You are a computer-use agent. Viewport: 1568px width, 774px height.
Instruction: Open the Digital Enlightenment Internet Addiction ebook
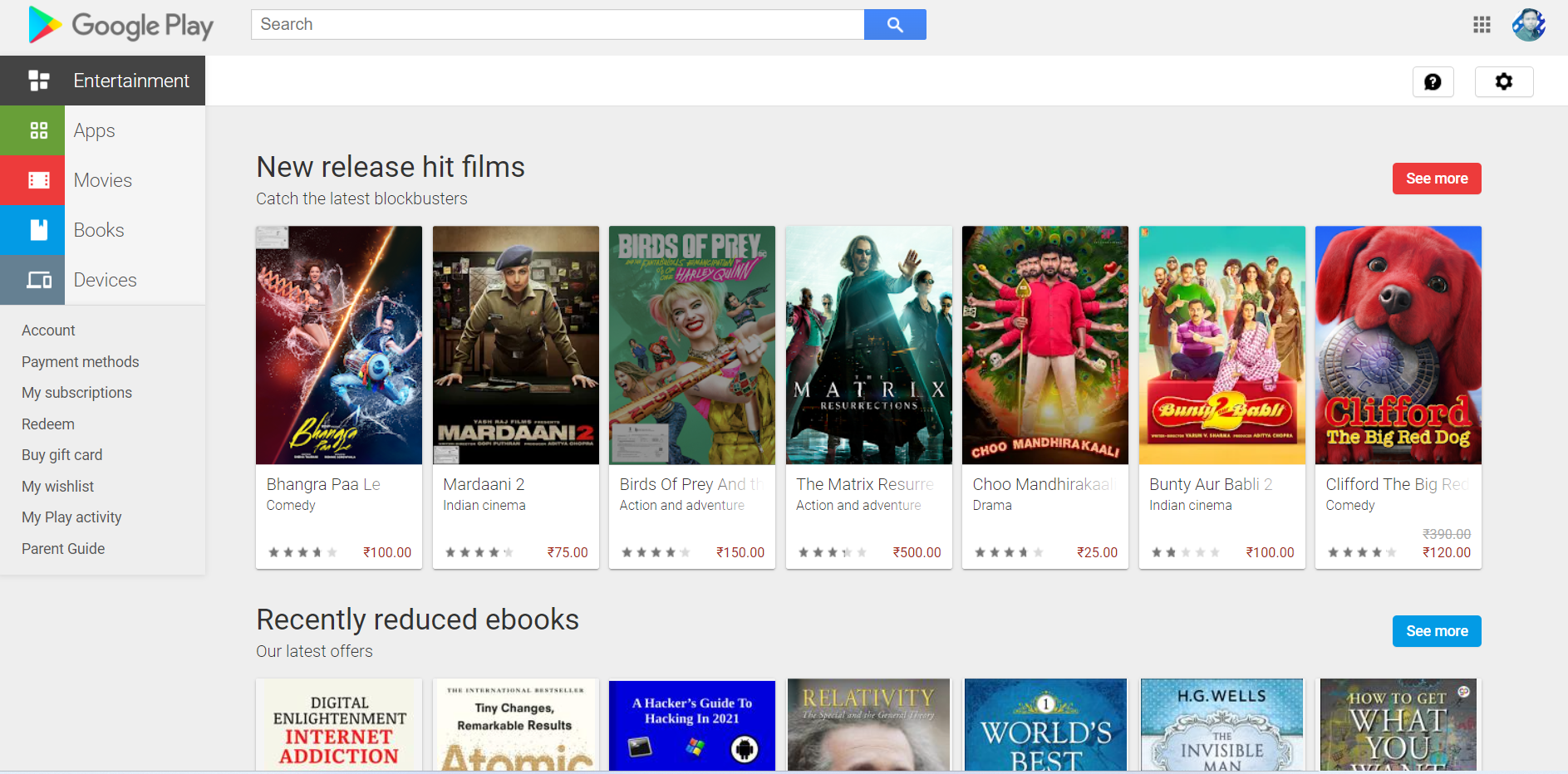coord(339,725)
